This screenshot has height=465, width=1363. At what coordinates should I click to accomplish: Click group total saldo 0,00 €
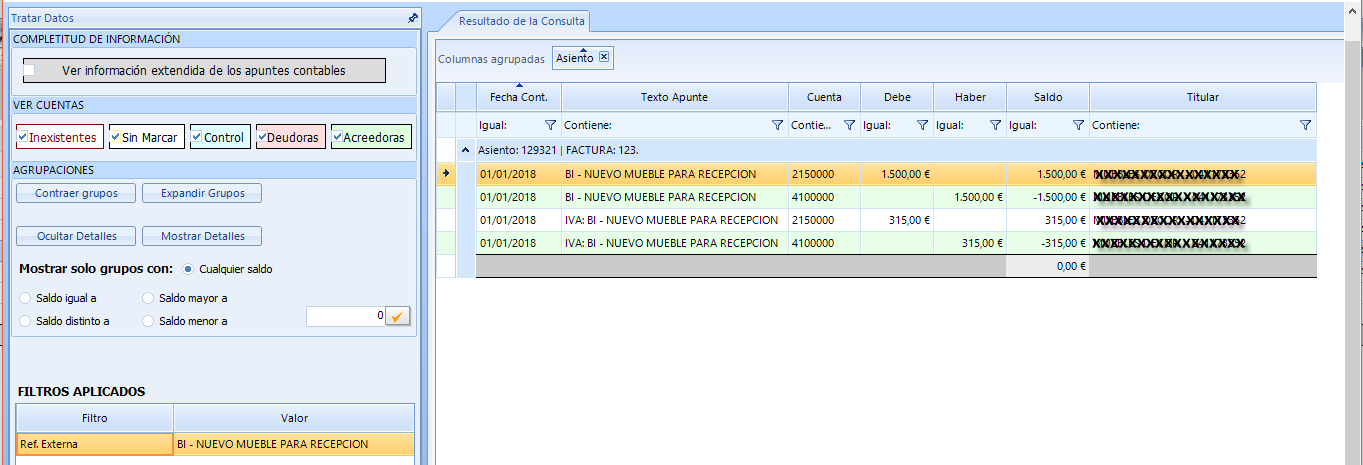click(1048, 266)
